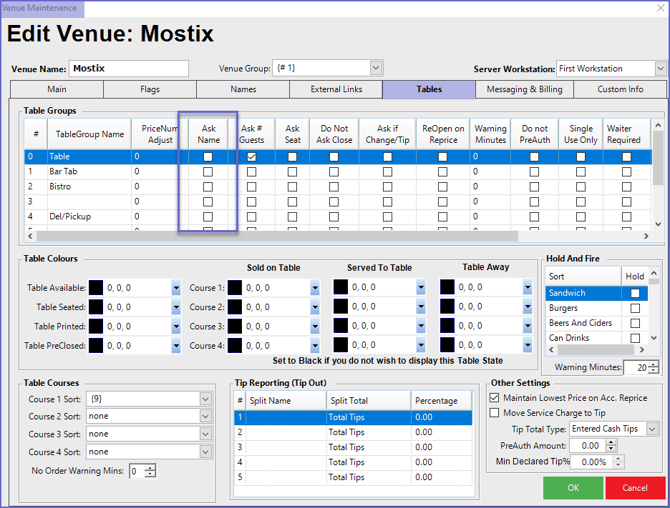Click the green OK button
670x508 pixels.
pyautogui.click(x=573, y=488)
